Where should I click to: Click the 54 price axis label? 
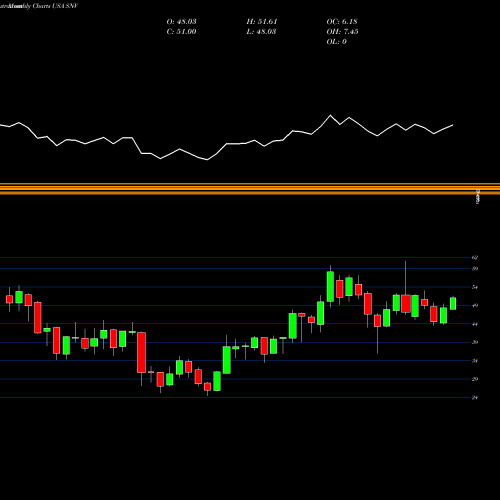(475, 287)
